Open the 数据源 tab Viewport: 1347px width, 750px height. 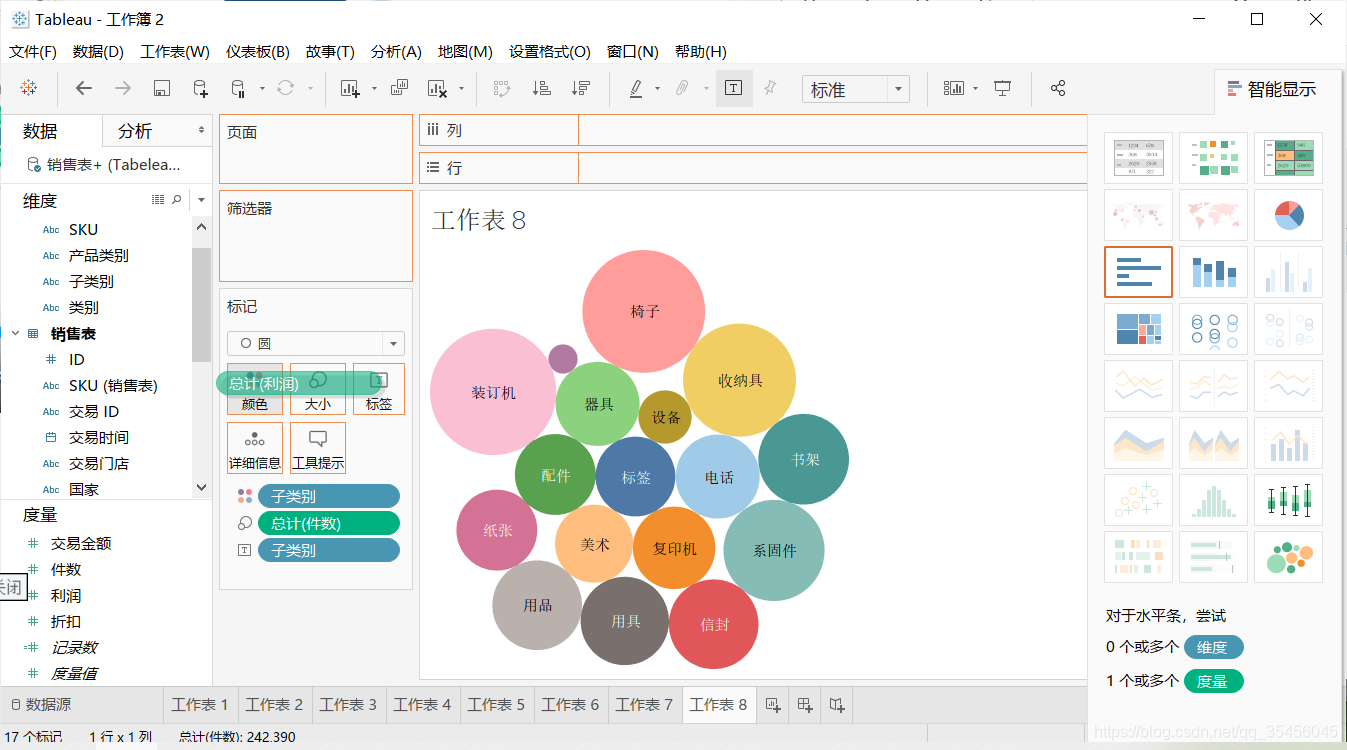[x=40, y=704]
